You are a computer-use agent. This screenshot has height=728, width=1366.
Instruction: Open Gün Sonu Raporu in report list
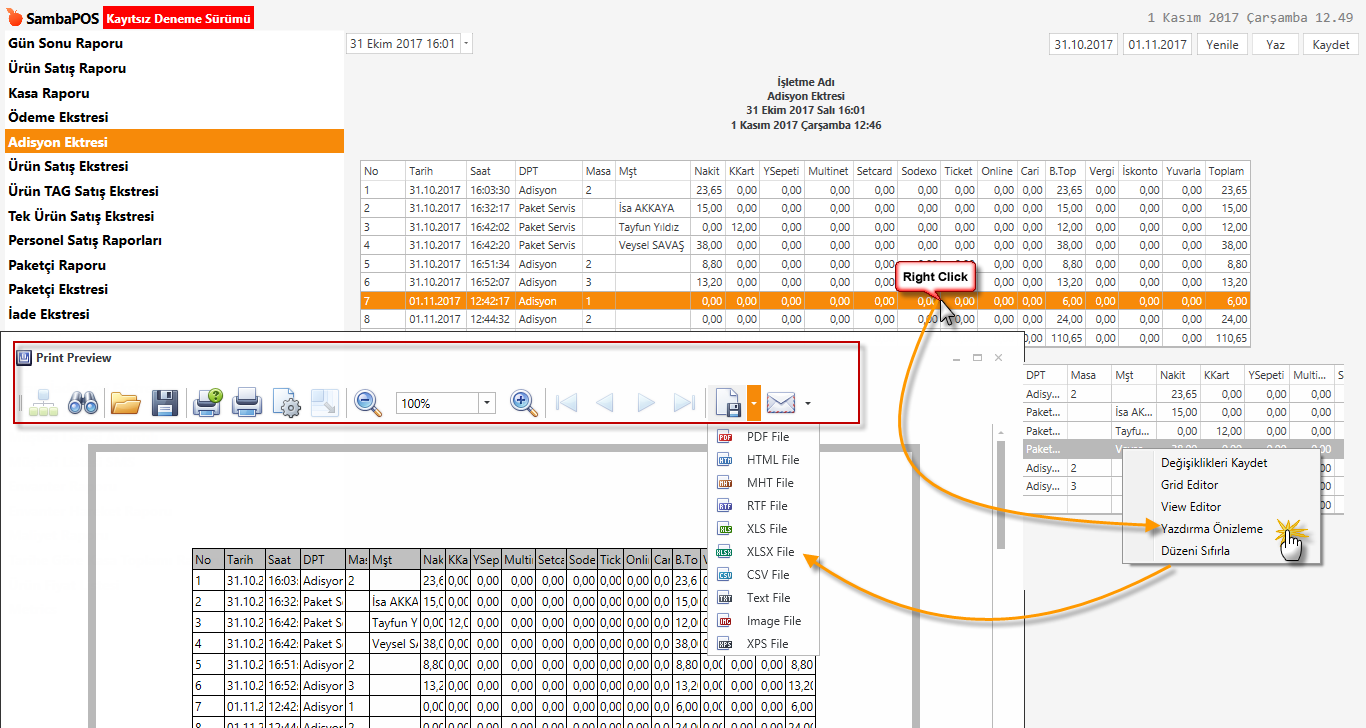point(66,44)
